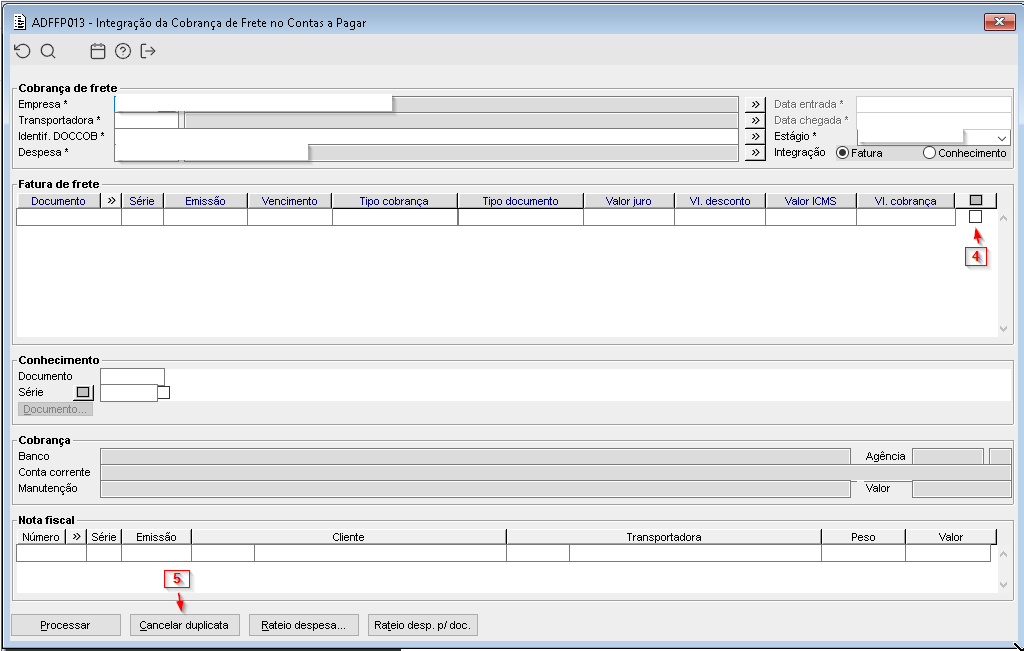The image size is (1024, 651).
Task: Click the Data entrada input field
Action: click(x=933, y=104)
